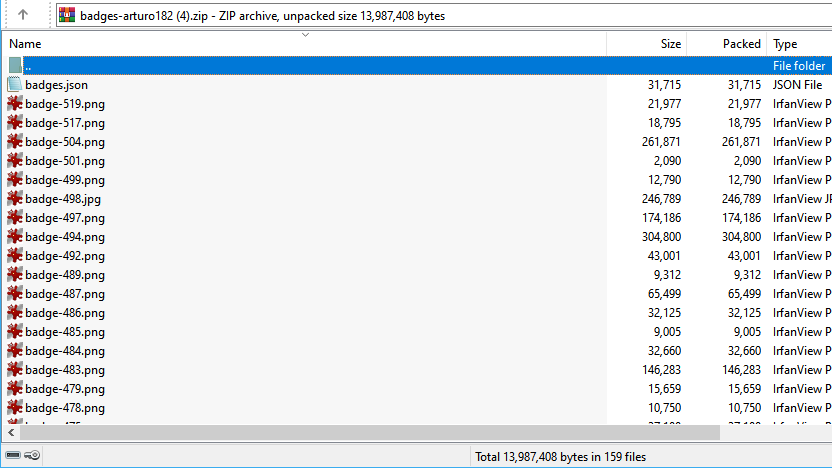This screenshot has width=832, height=468.
Task: Sort by the Name column header
Action: point(25,44)
